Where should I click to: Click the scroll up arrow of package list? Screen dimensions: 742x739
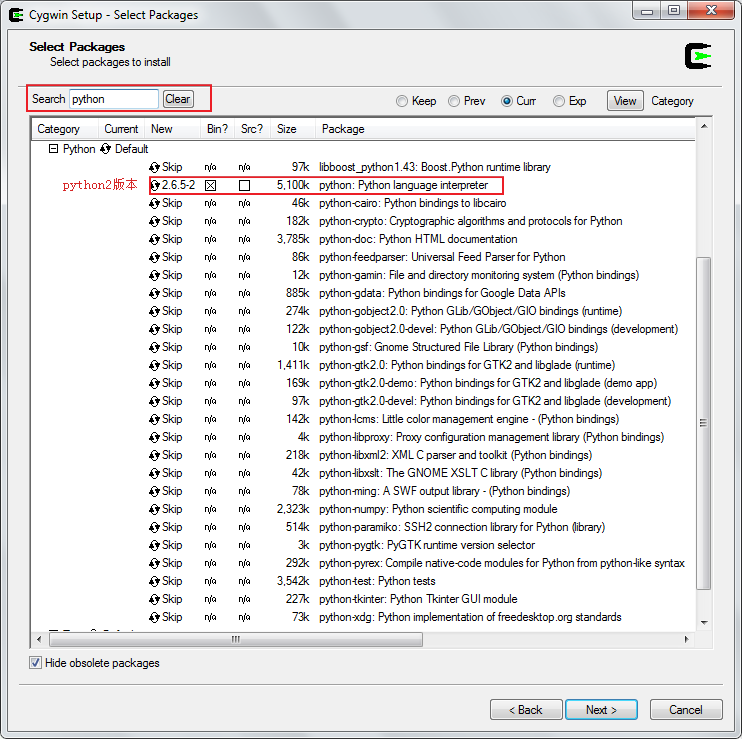704,126
